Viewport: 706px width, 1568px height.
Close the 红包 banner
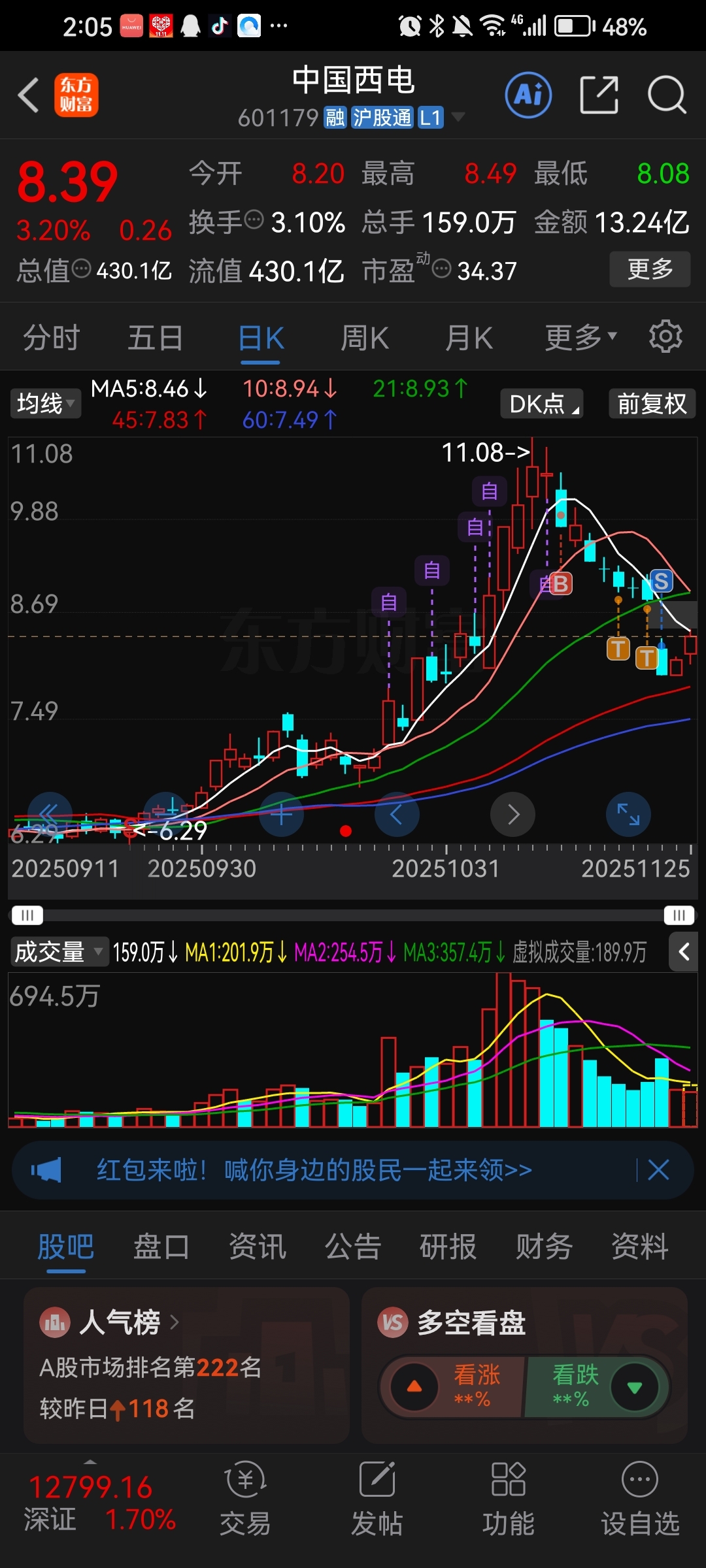click(x=658, y=1170)
